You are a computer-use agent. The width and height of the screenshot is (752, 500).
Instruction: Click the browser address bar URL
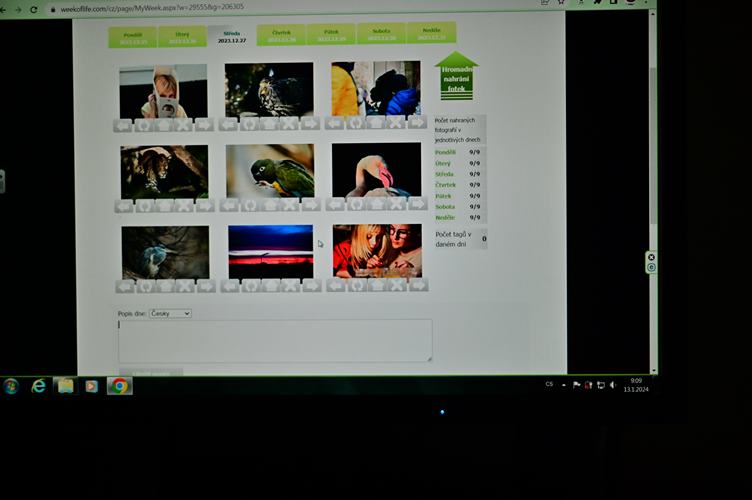[x=150, y=8]
